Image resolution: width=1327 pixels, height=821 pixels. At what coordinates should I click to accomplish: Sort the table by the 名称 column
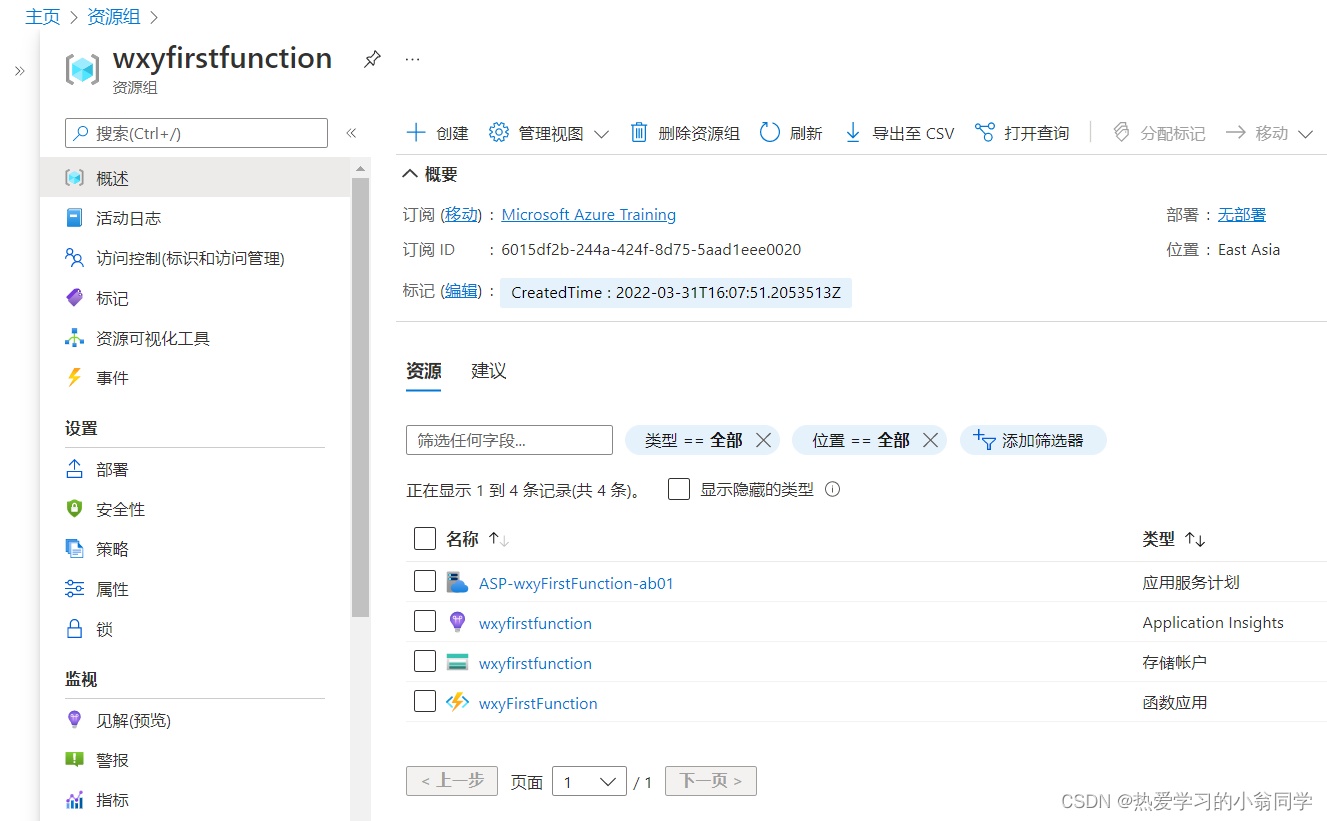pyautogui.click(x=478, y=539)
